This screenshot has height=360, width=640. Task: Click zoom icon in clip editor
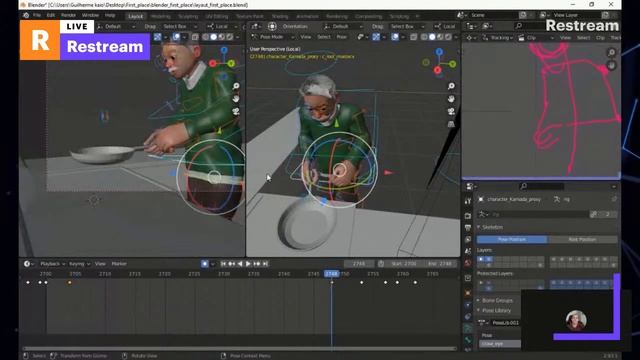[x=611, y=53]
